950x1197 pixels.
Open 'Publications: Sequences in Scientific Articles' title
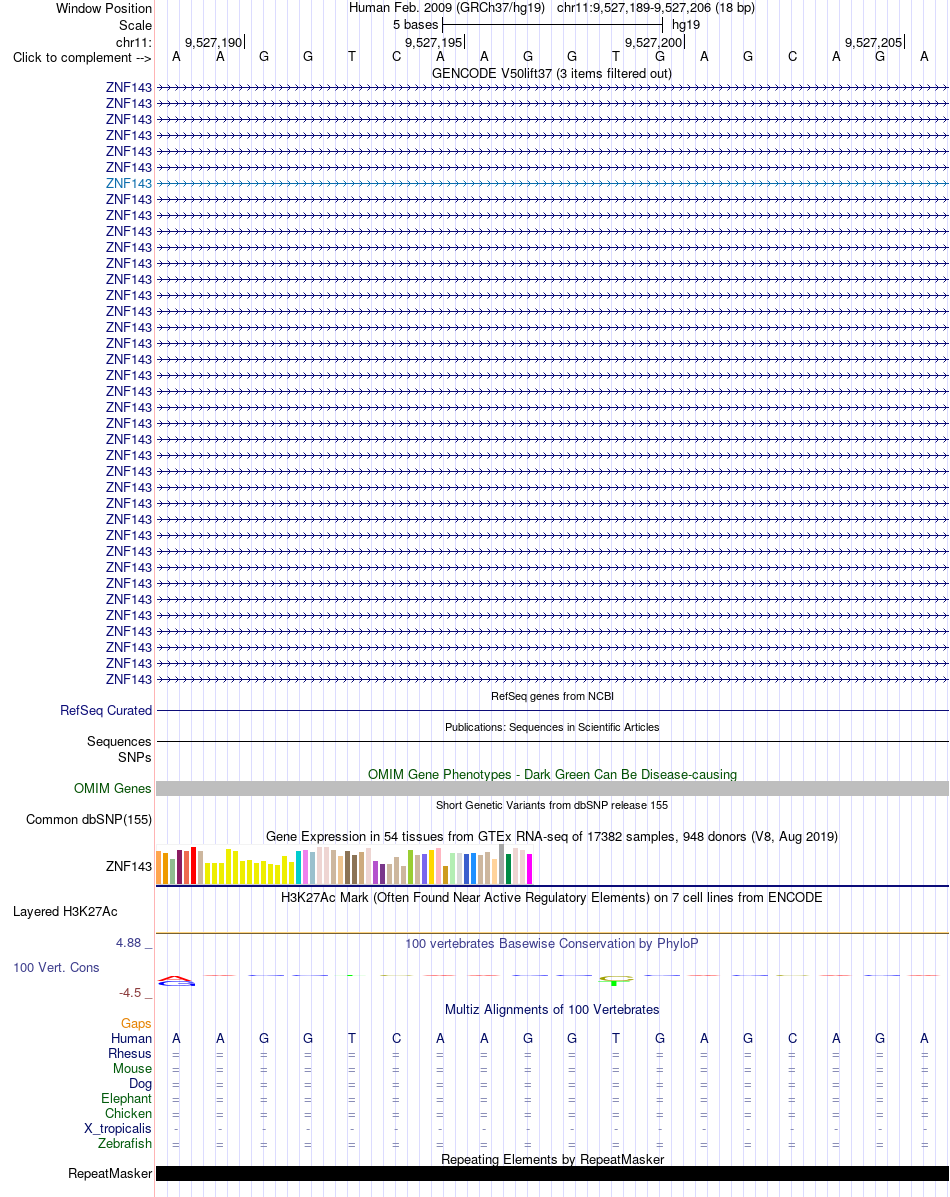(552, 728)
